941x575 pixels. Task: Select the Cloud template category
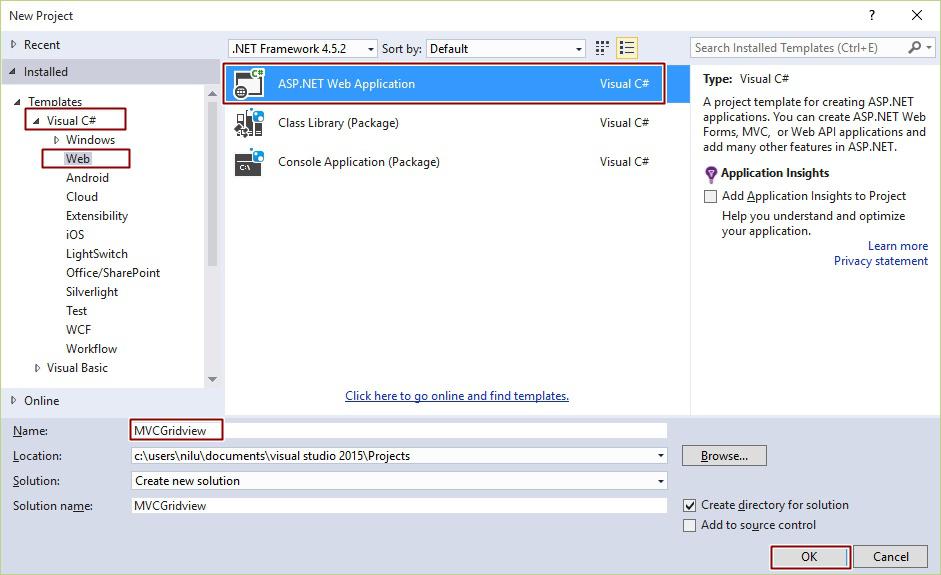pos(82,197)
